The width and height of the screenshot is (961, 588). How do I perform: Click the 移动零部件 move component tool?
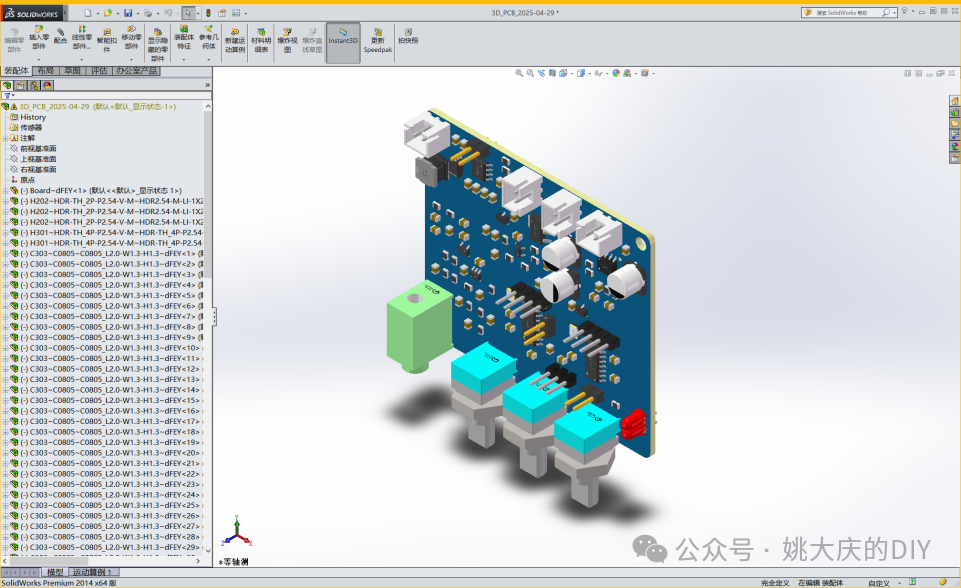[x=131, y=37]
